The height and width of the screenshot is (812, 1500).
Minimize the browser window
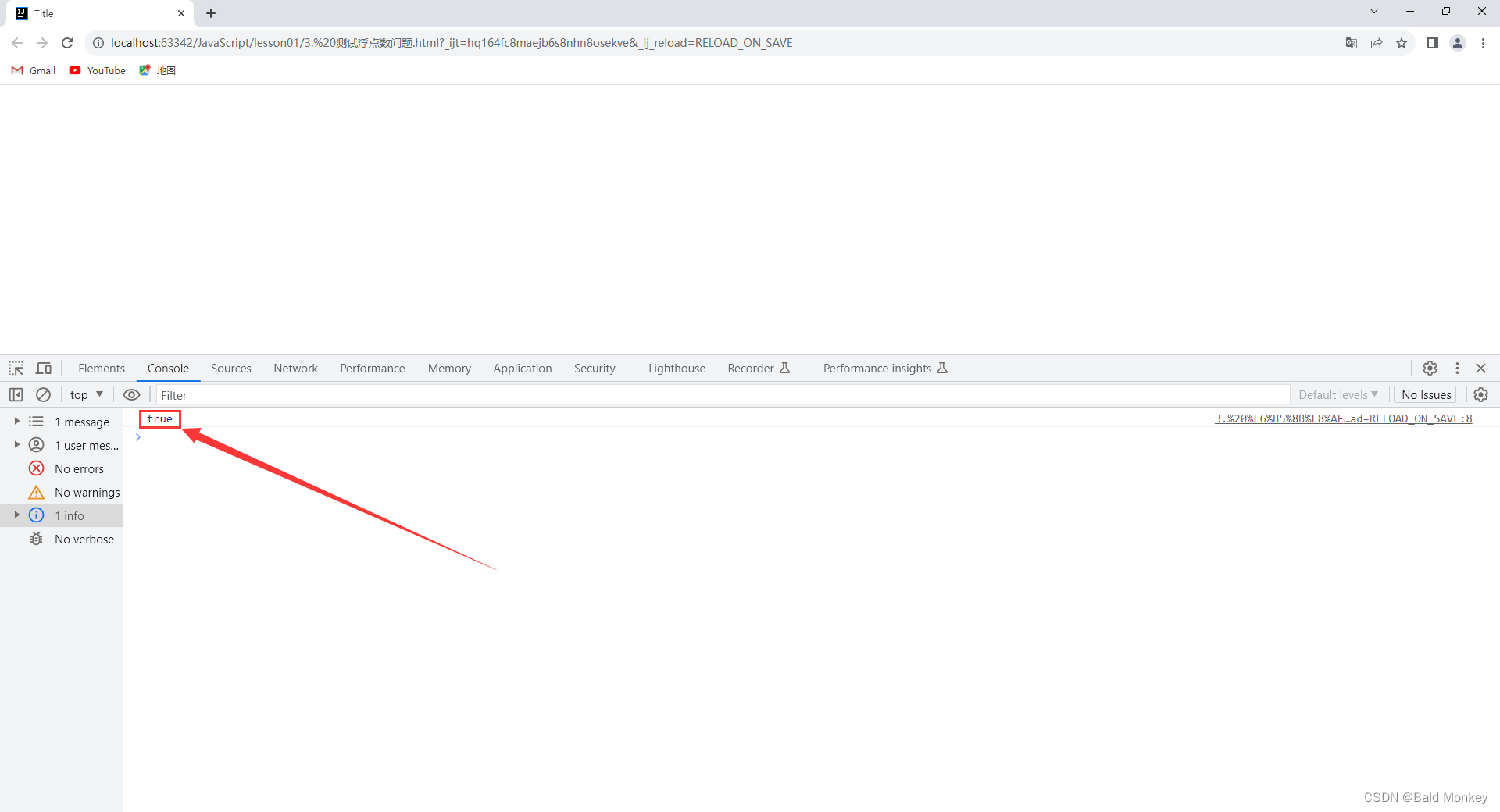tap(1410, 12)
